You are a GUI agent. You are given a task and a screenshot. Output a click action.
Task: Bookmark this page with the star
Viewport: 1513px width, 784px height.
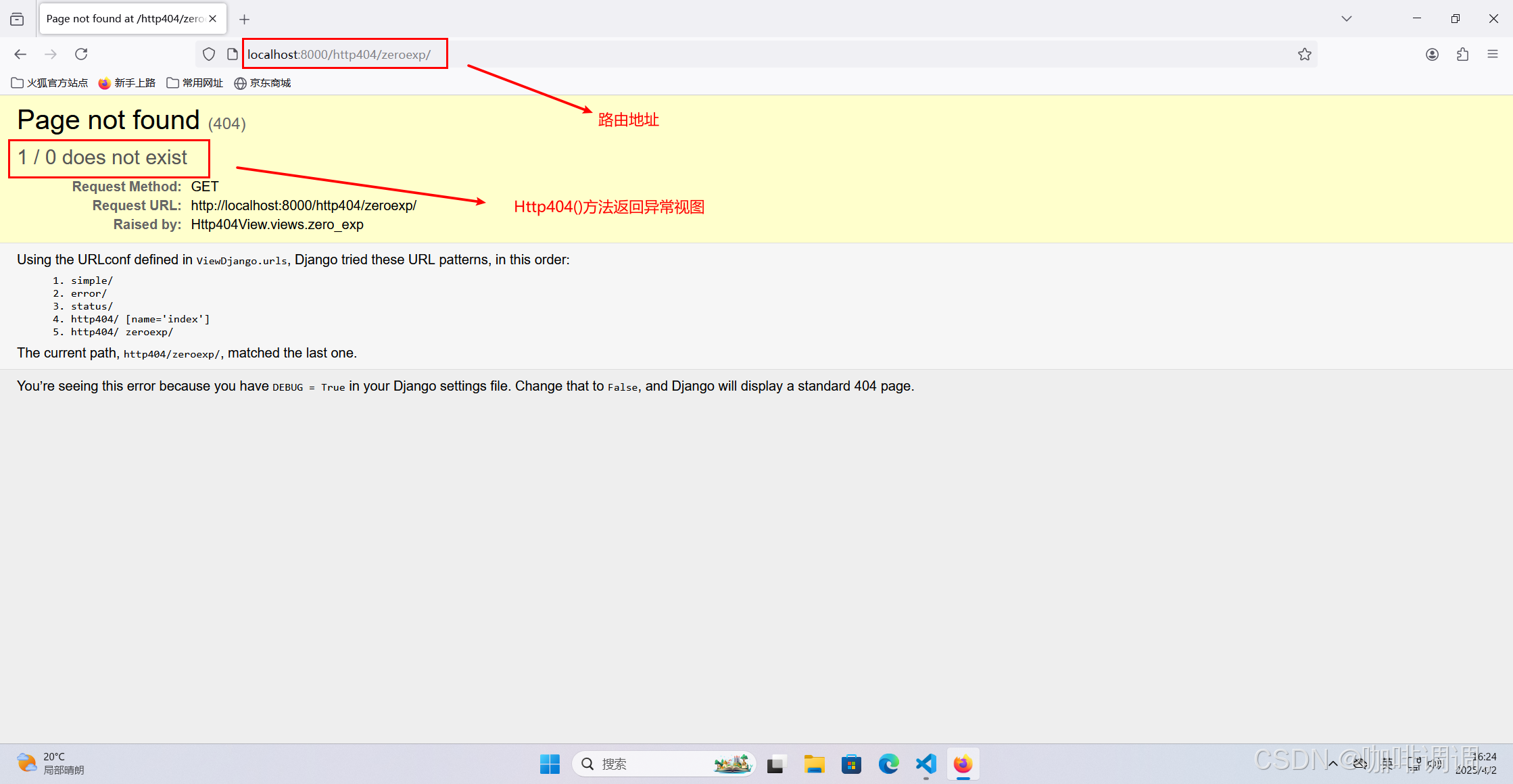pos(1304,54)
